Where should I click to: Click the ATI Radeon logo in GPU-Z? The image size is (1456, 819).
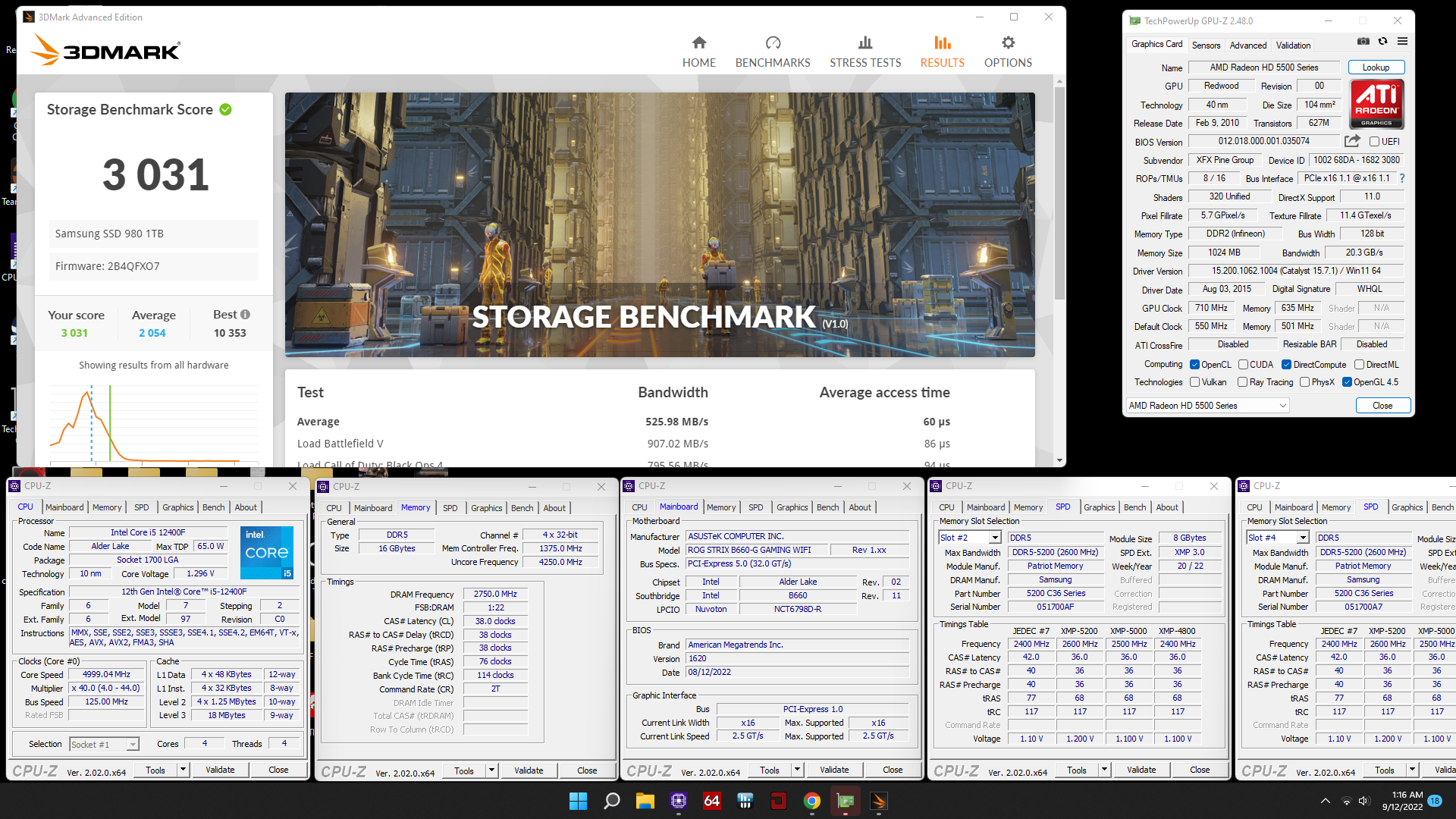point(1376,105)
